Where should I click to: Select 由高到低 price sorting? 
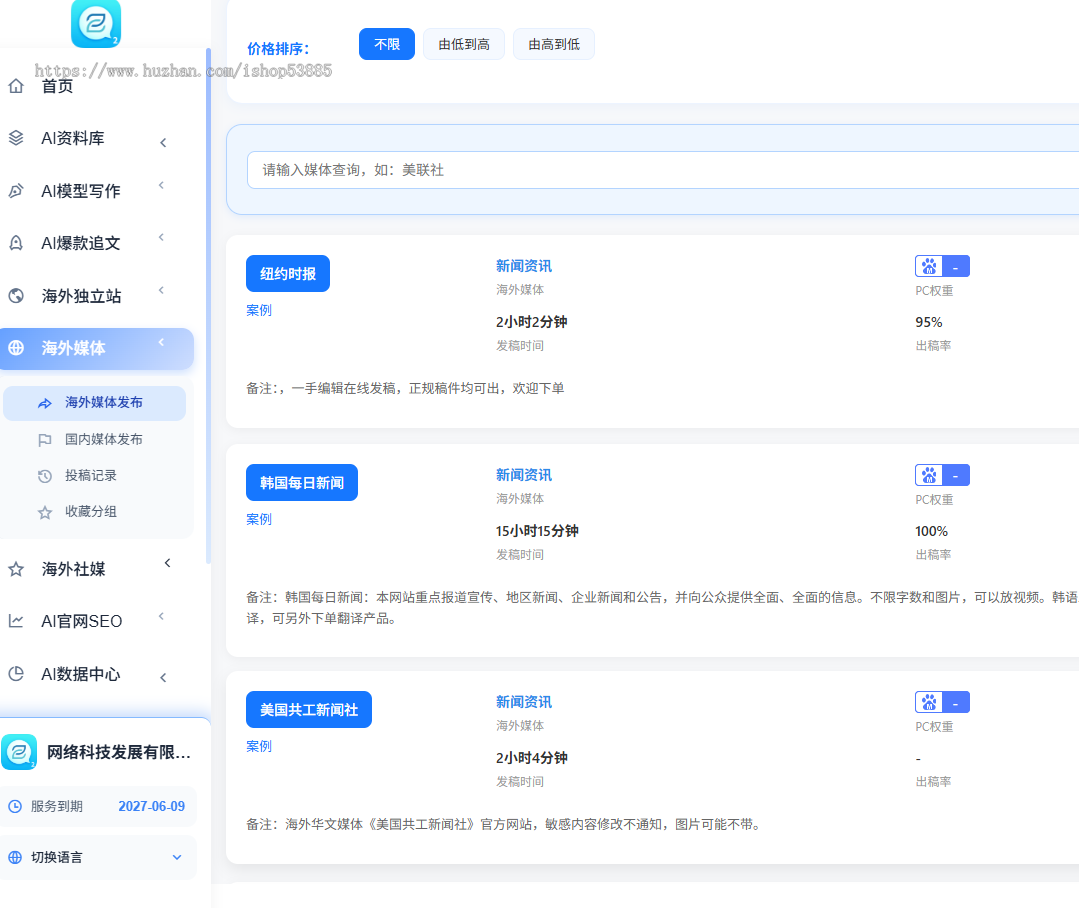pos(554,44)
